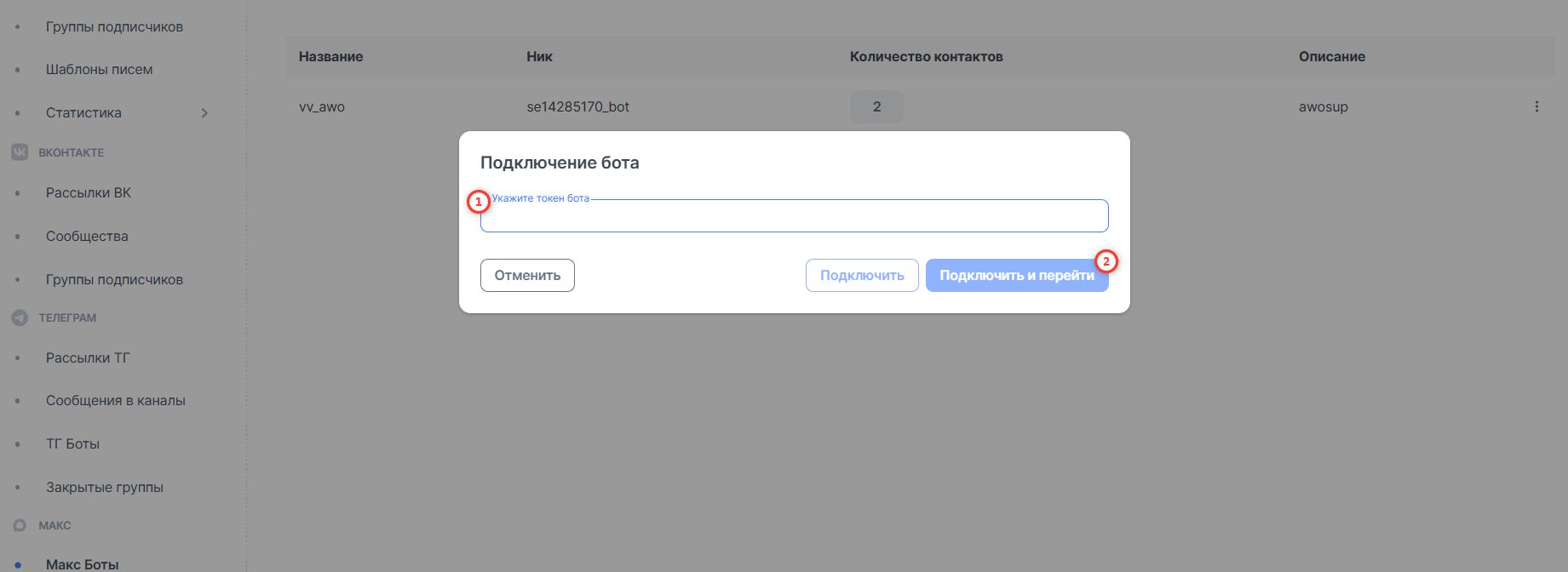The width and height of the screenshot is (1568, 572).
Task: Open the three-dot menu for vv_awo row
Action: (1536, 106)
